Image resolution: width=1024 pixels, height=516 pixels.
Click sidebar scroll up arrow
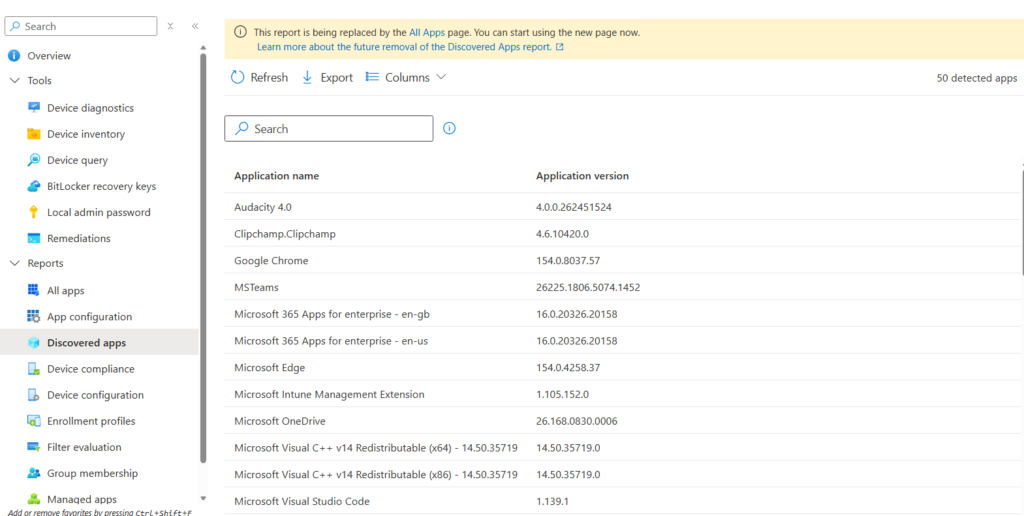click(x=203, y=48)
